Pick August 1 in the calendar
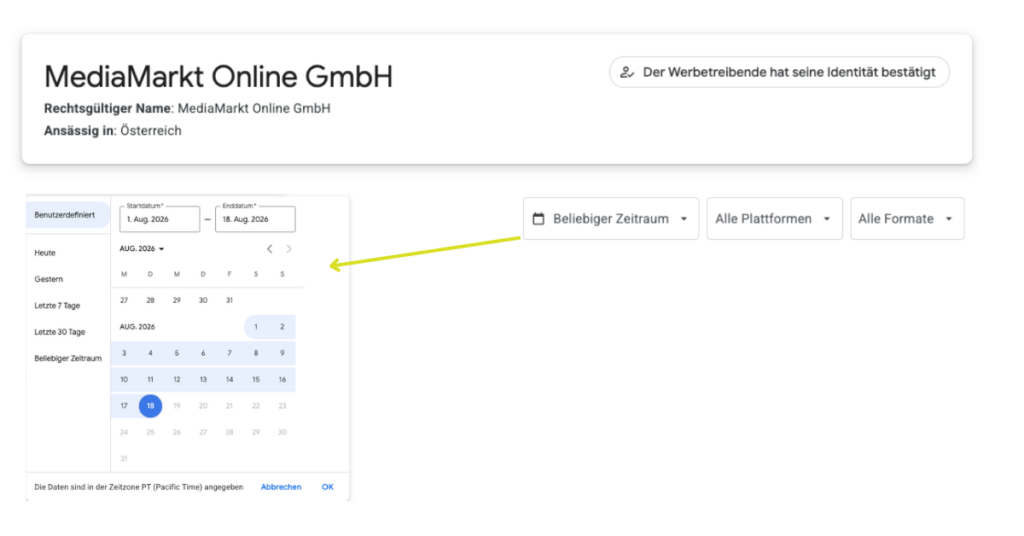Image resolution: width=1024 pixels, height=536 pixels. pyautogui.click(x=256, y=326)
